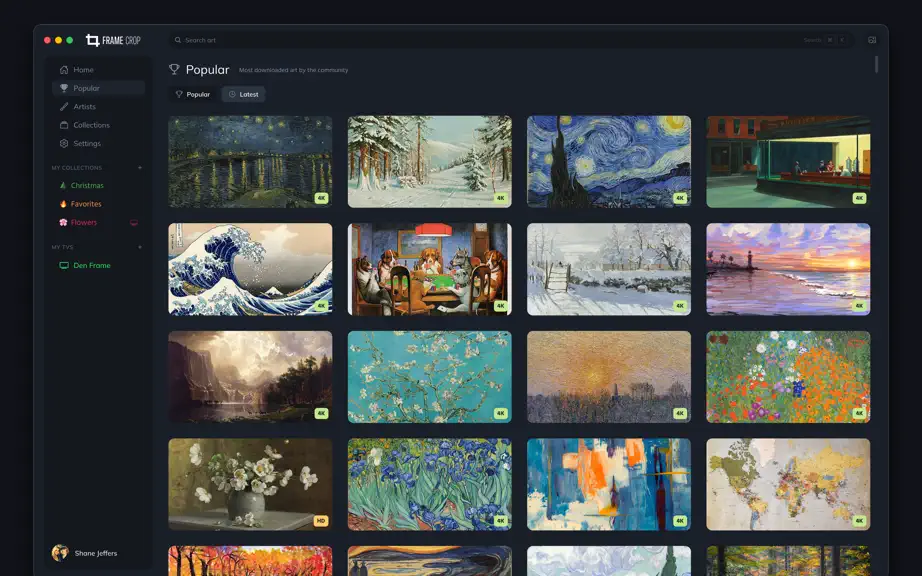Open the Home page from sidebar

[x=98, y=69]
